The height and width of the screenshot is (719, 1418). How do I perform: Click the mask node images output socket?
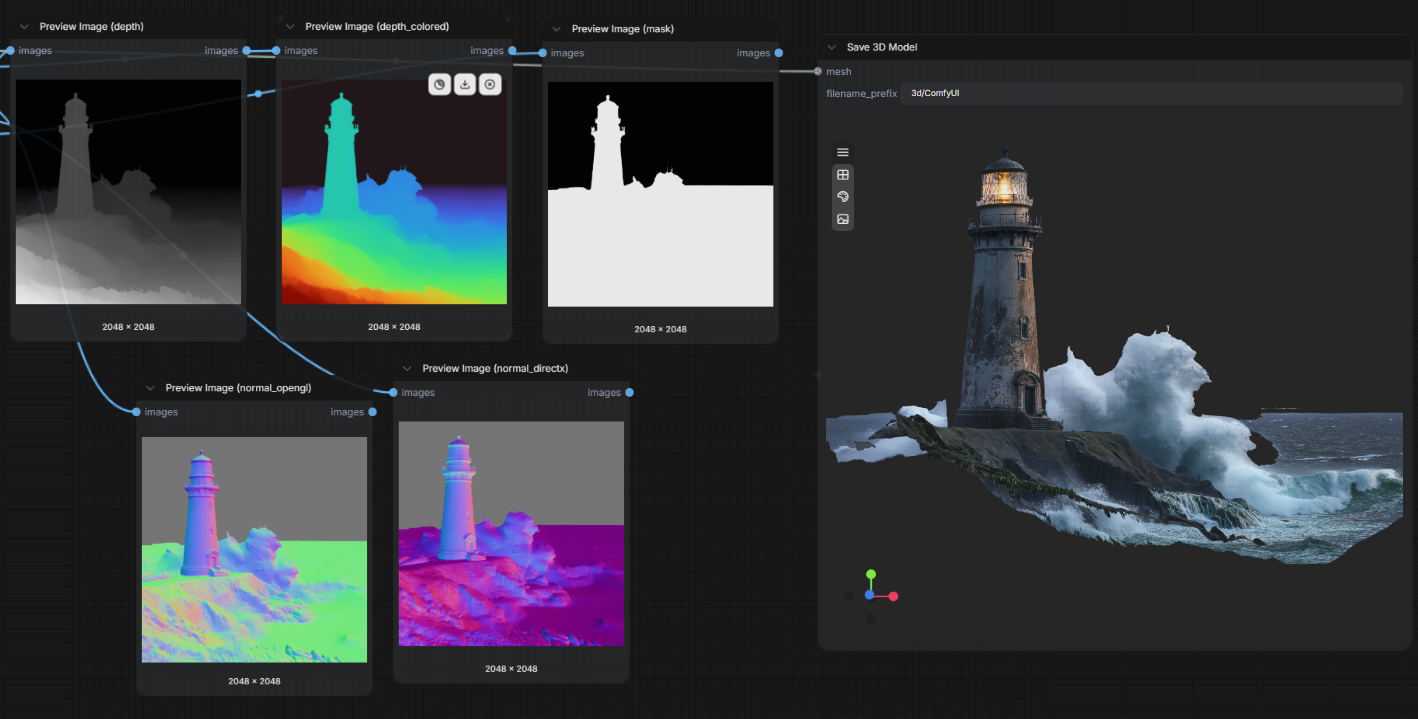(x=778, y=53)
